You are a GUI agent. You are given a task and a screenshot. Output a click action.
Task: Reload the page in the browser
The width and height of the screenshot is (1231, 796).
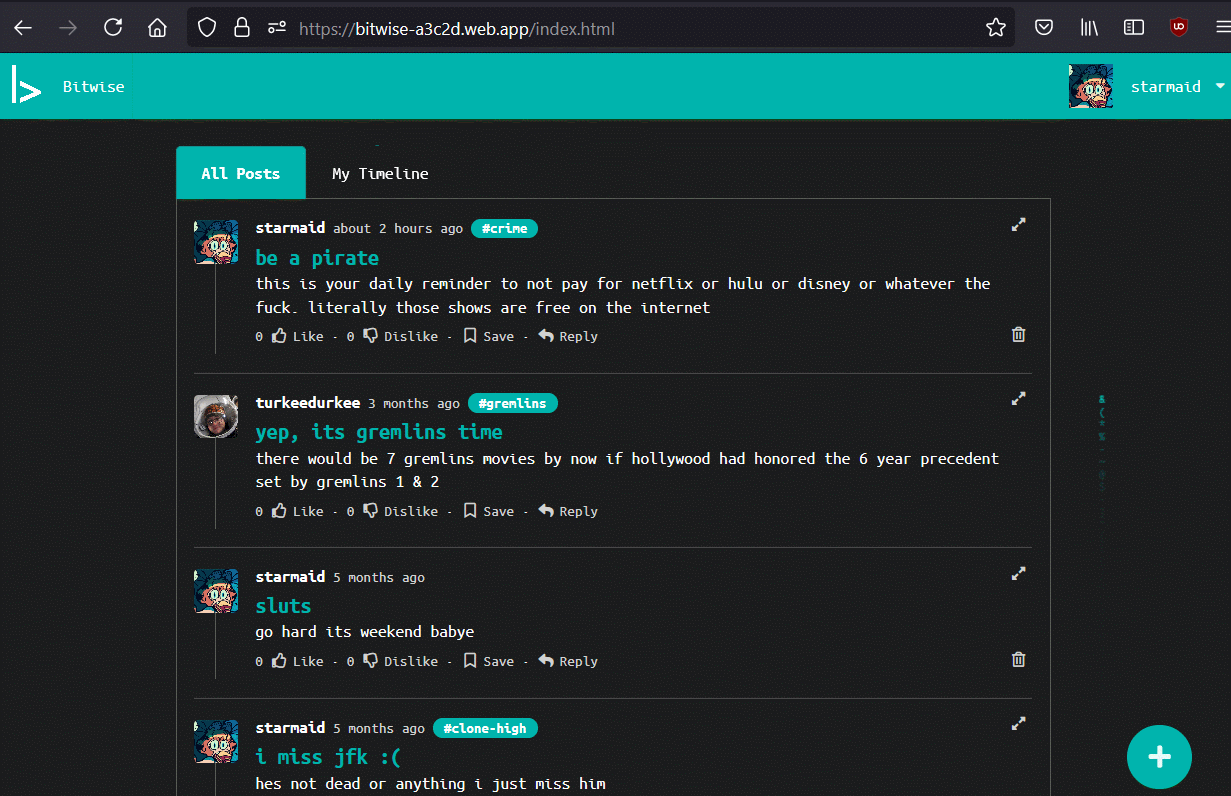click(113, 28)
